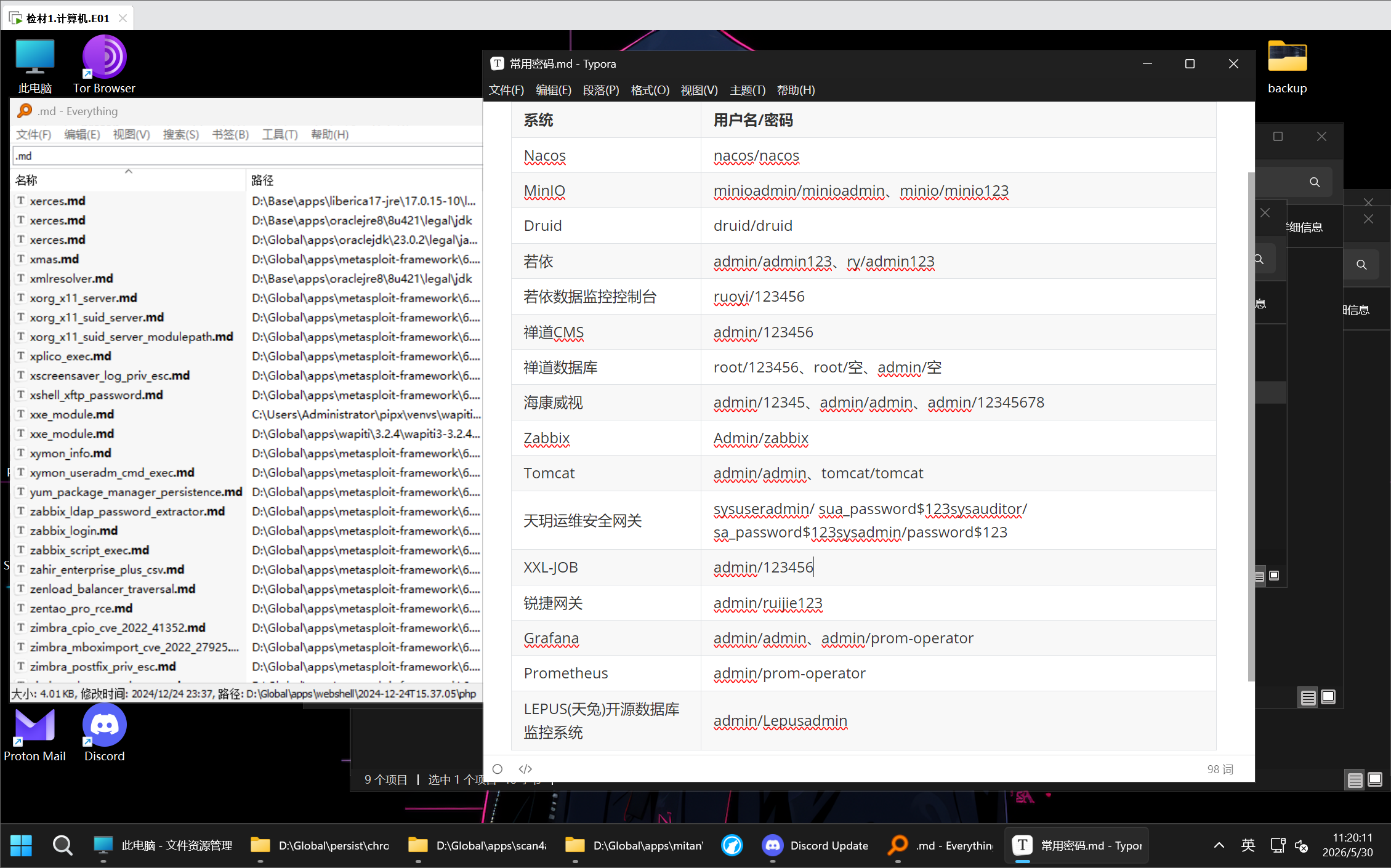This screenshot has width=1391, height=868.
Task: Launch Proton Mail desktop shortcut
Action: 34,735
